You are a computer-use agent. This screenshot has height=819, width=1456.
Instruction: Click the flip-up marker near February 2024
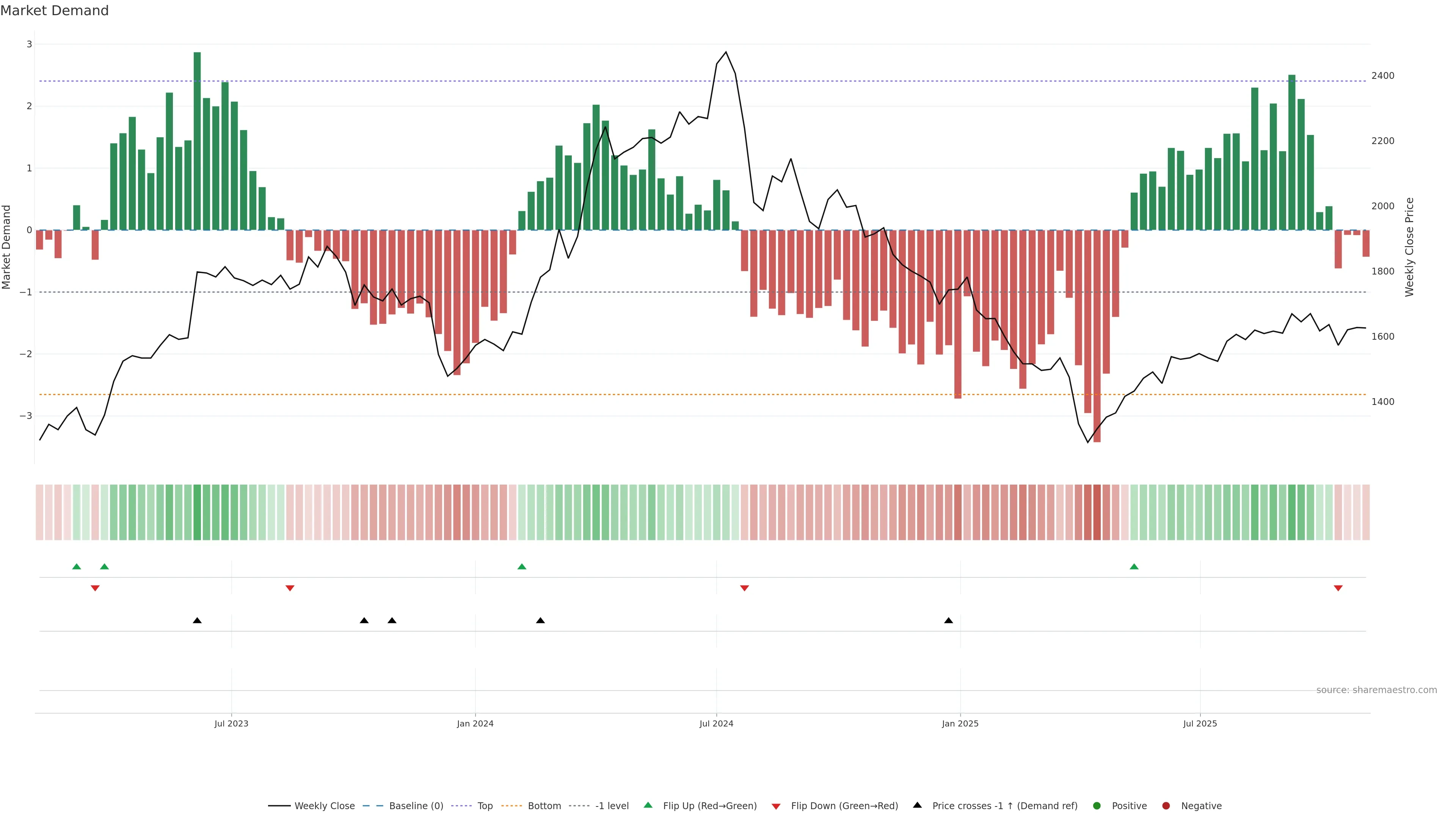522,566
